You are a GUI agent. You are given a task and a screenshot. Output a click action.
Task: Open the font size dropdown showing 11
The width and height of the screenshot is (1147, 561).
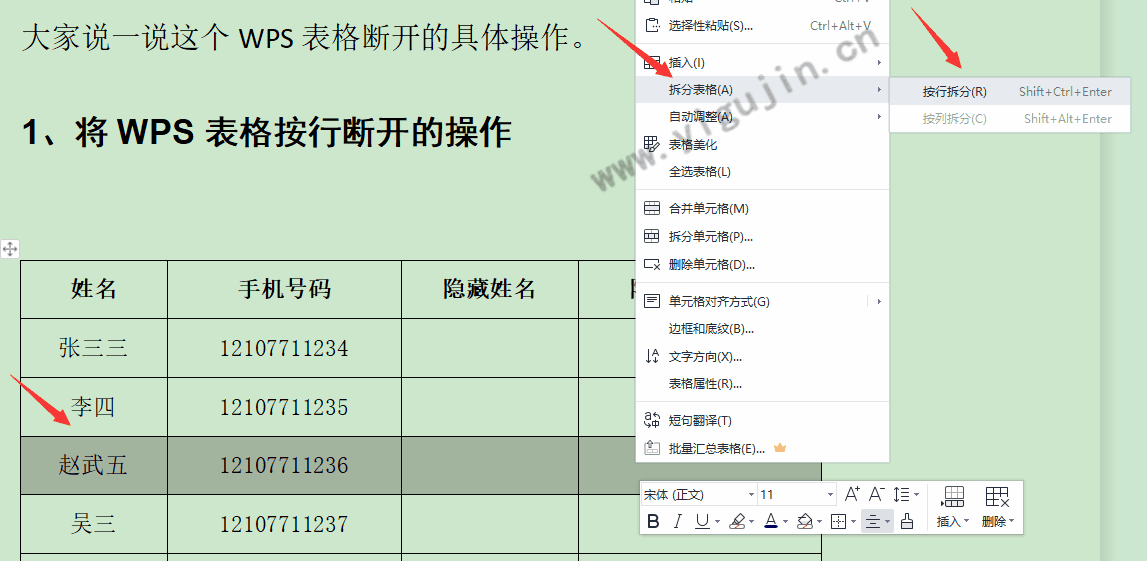coord(797,495)
